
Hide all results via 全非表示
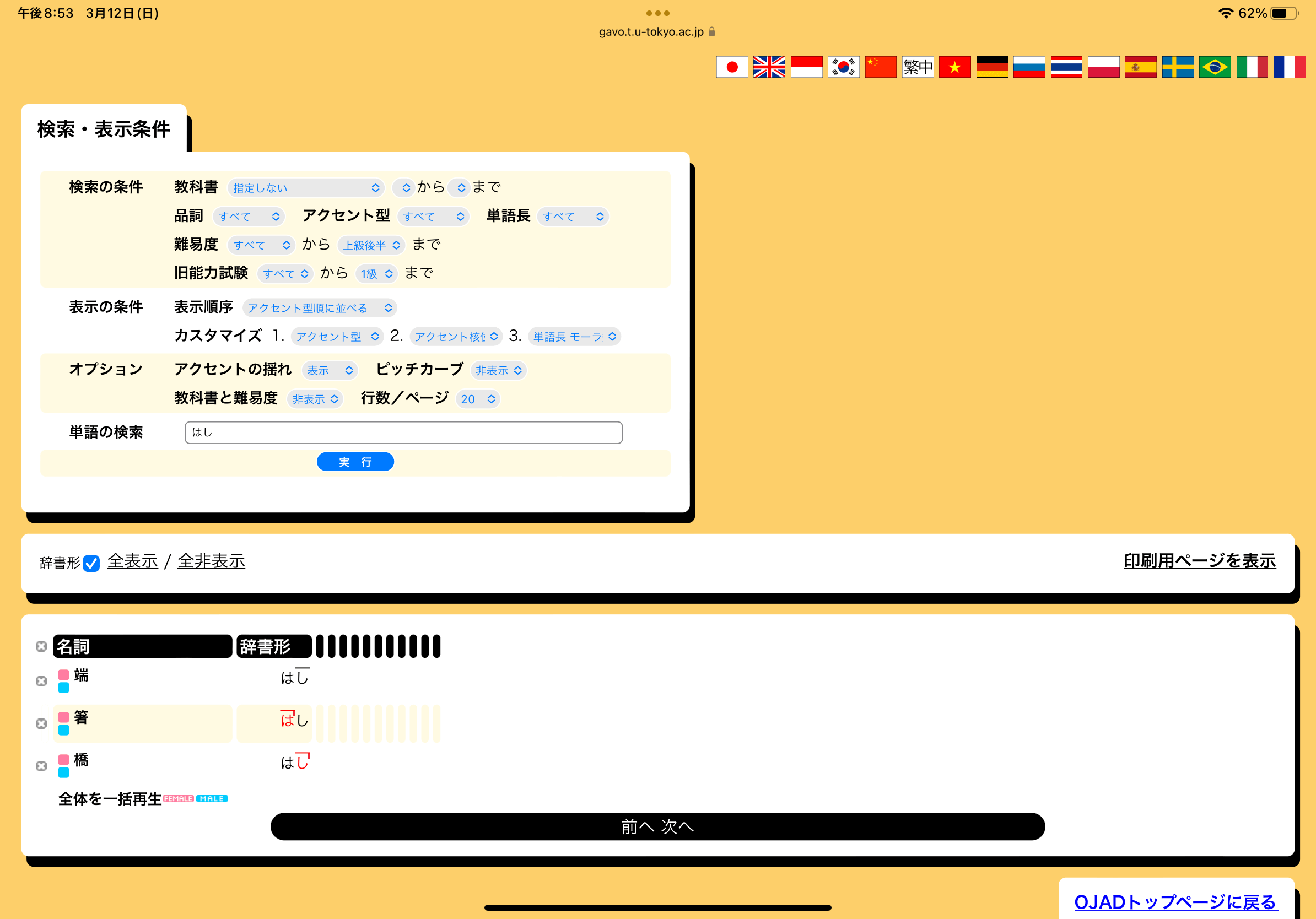[211, 561]
